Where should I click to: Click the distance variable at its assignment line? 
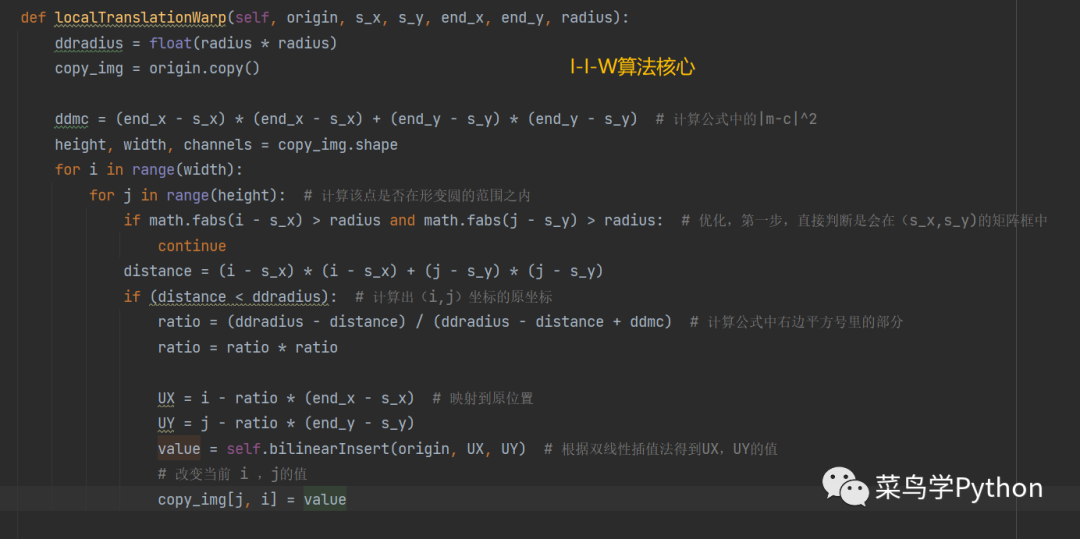(157, 271)
